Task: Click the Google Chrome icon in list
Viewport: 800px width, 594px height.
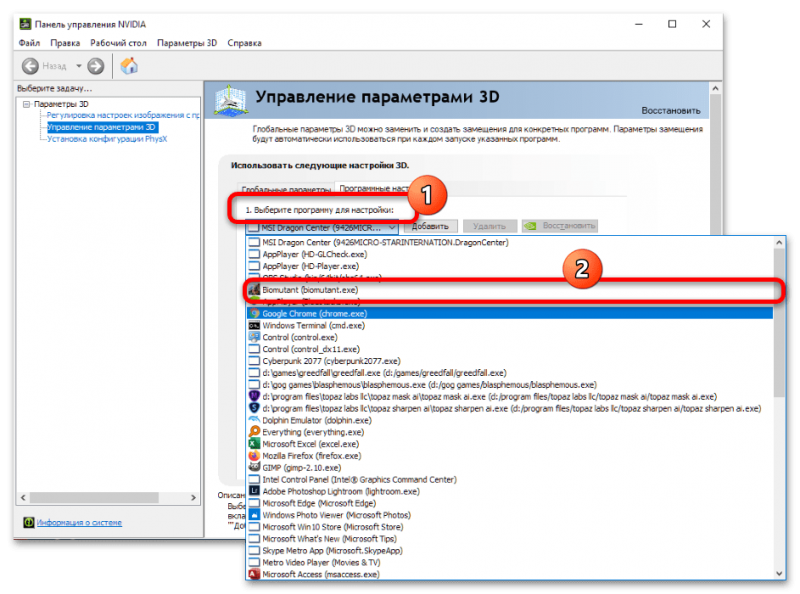Action: click(254, 313)
